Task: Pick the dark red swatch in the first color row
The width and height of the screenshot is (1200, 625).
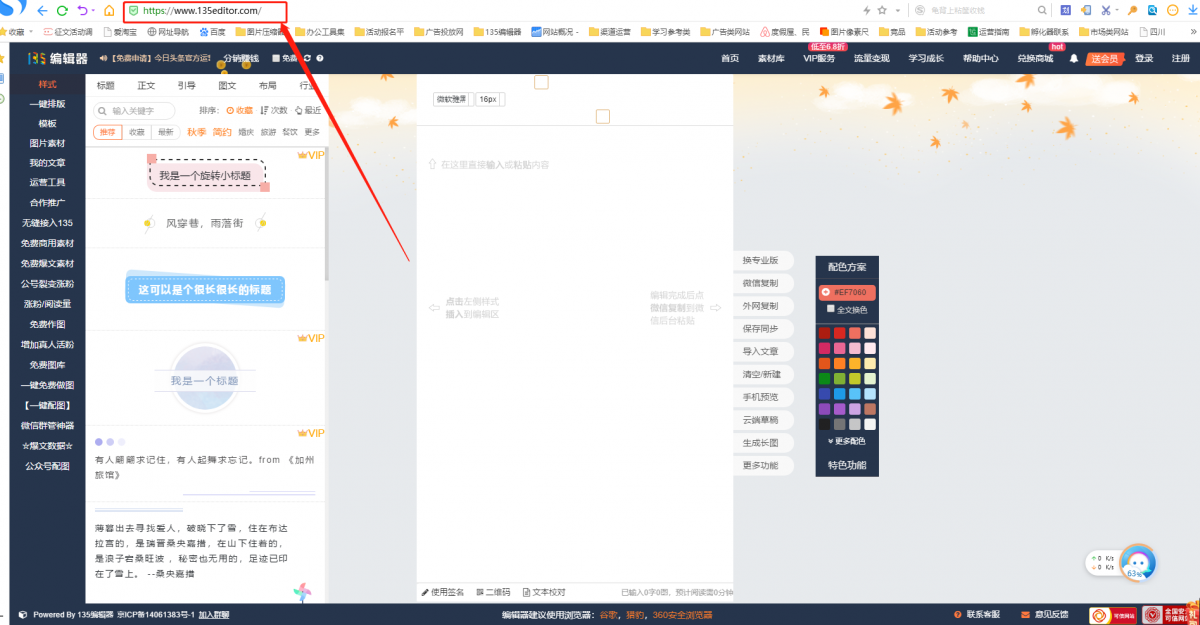Action: point(825,333)
